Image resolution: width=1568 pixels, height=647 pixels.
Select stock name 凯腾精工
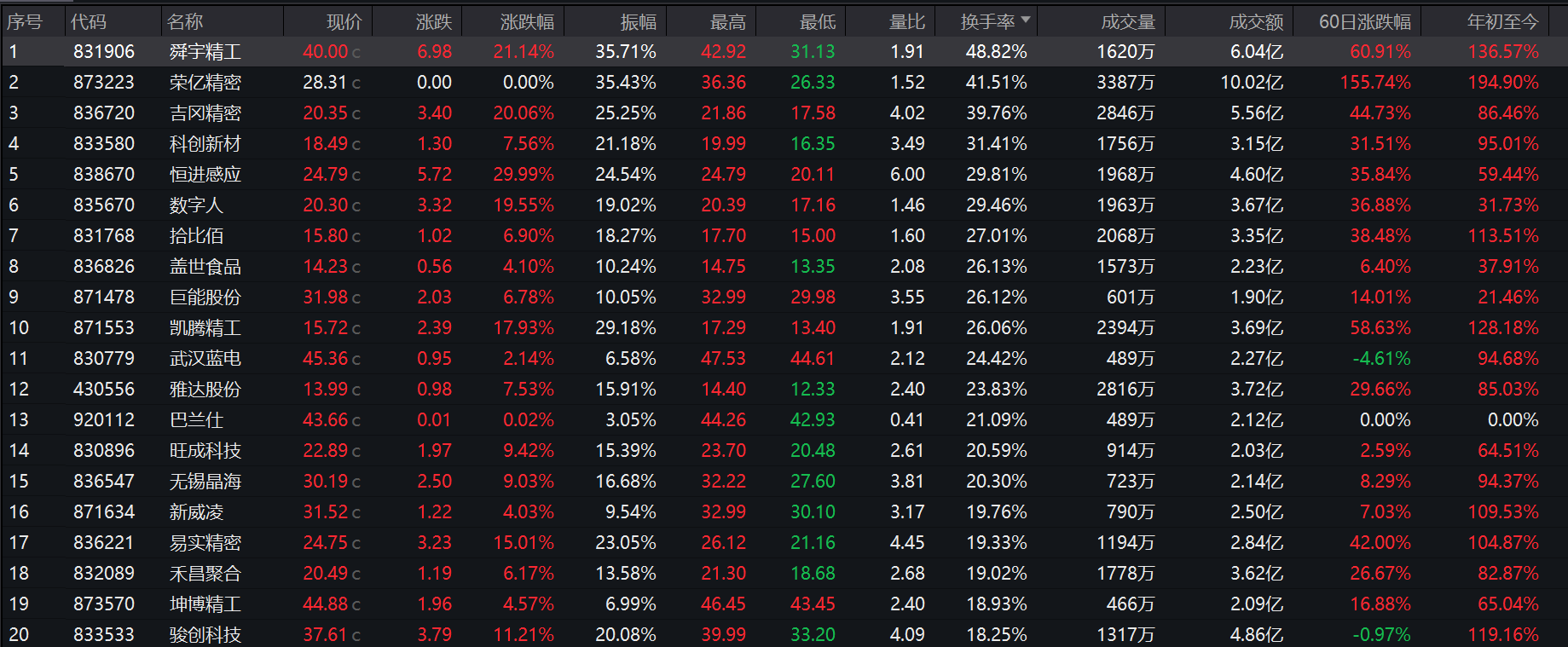click(205, 328)
